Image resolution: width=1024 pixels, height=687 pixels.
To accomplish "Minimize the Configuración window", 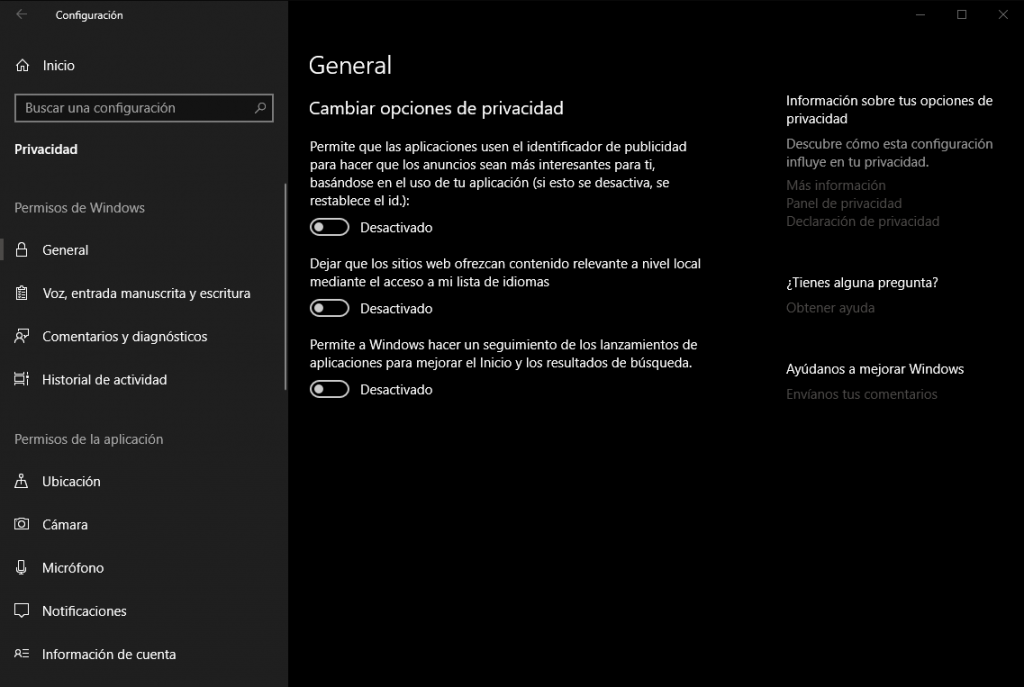I will 920,14.
